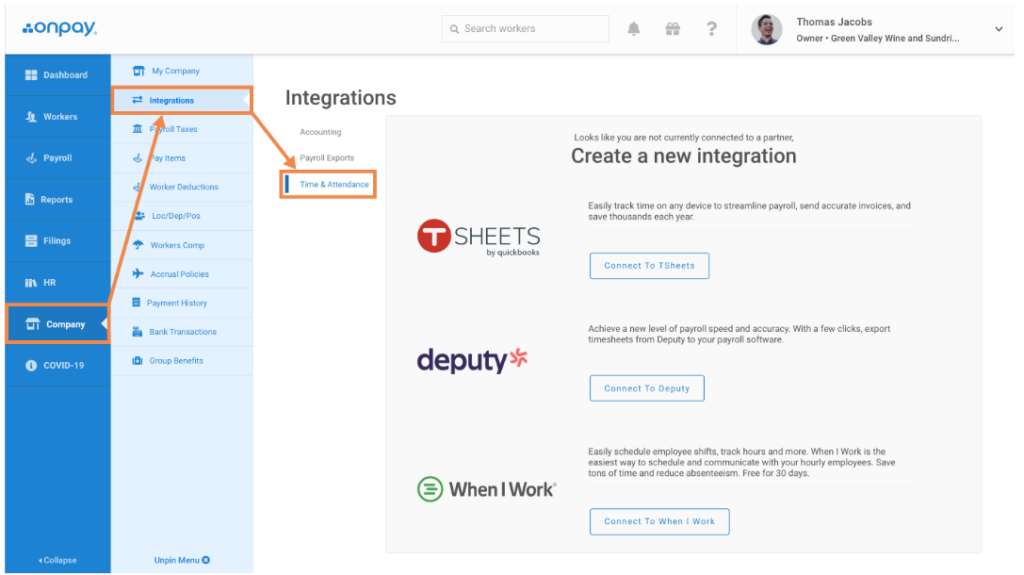Click the Reports document icon
The width and height of the screenshot is (1024, 575).
click(29, 199)
